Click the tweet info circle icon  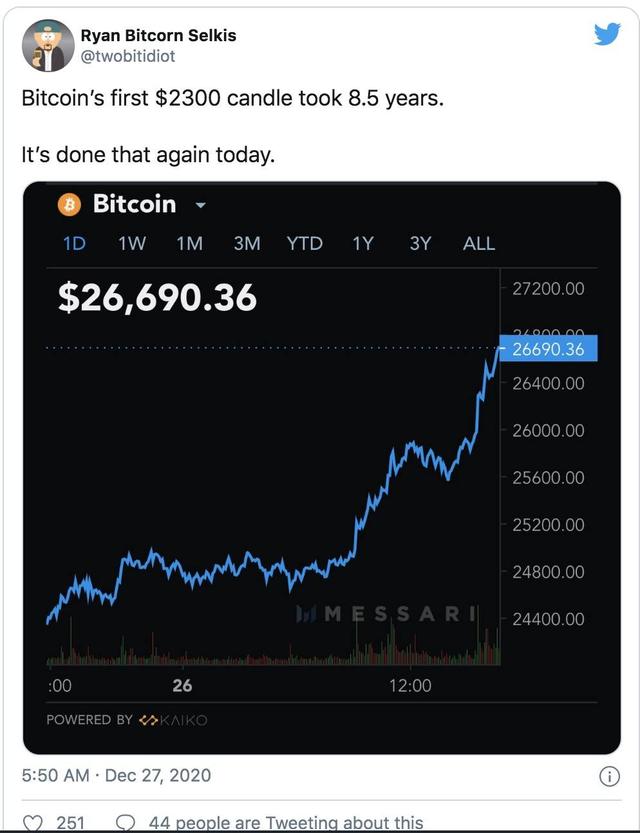point(606,775)
